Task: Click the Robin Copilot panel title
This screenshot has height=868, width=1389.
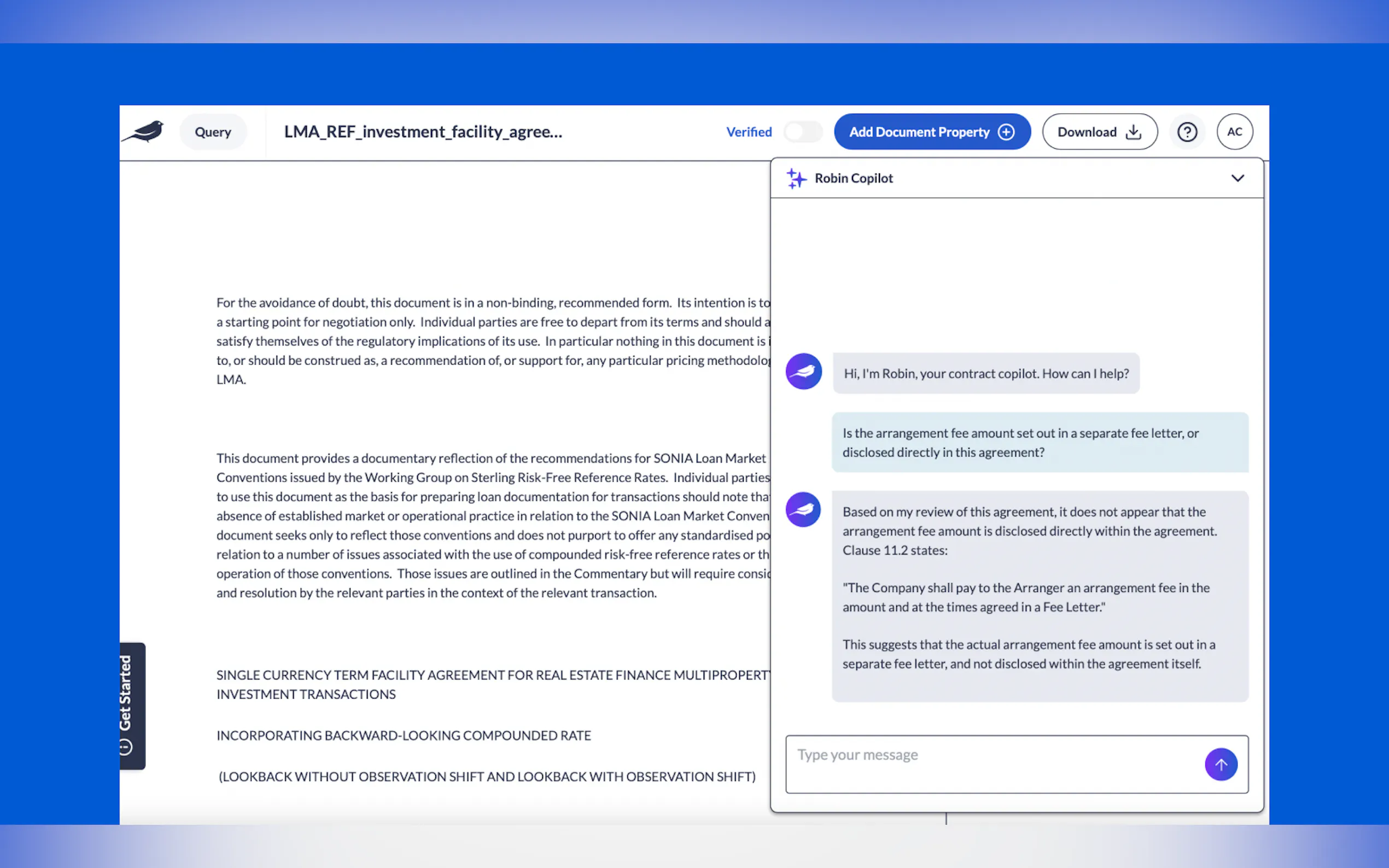Action: pos(853,179)
